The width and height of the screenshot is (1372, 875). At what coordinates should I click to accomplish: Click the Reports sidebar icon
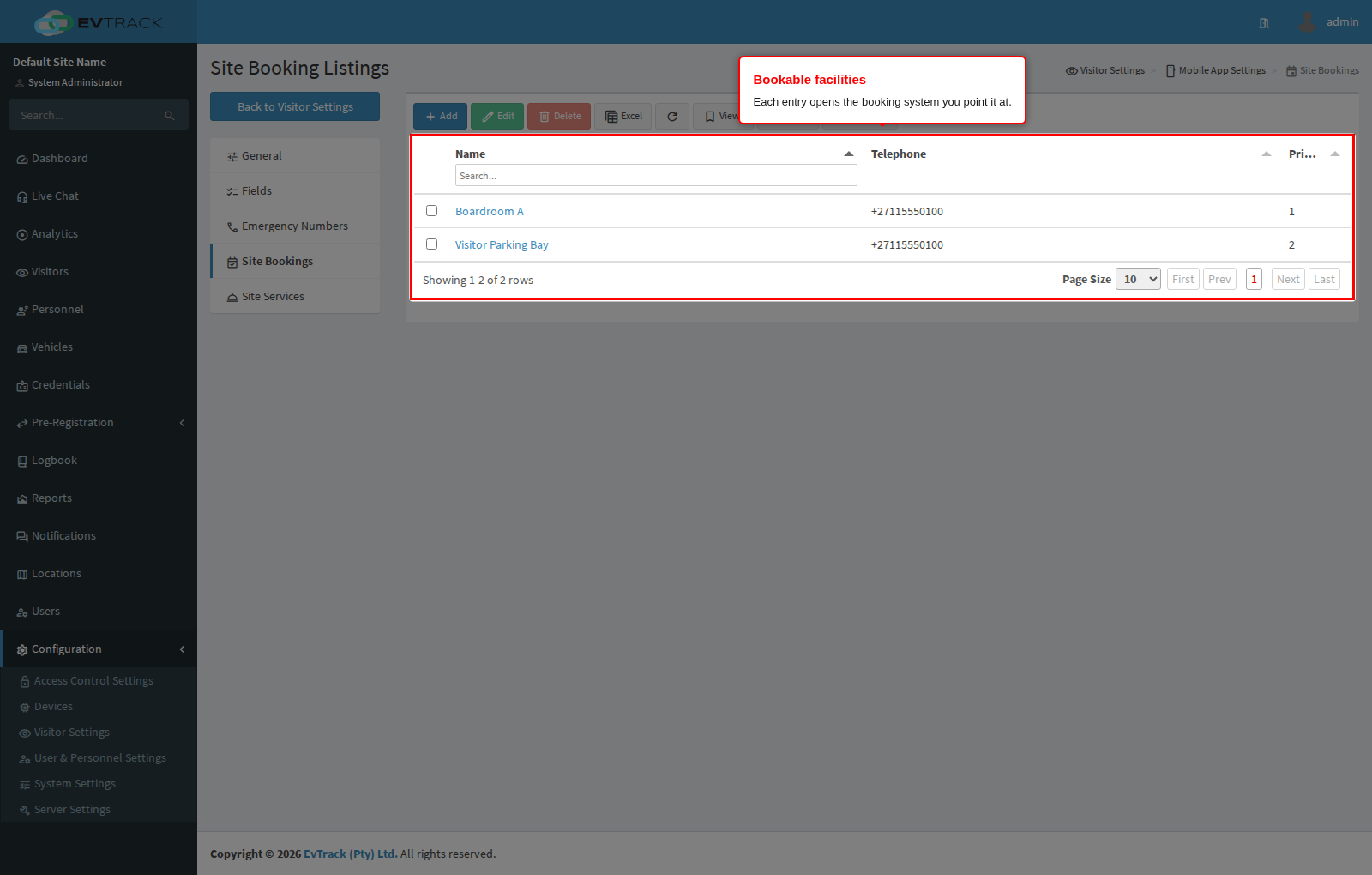(22, 499)
